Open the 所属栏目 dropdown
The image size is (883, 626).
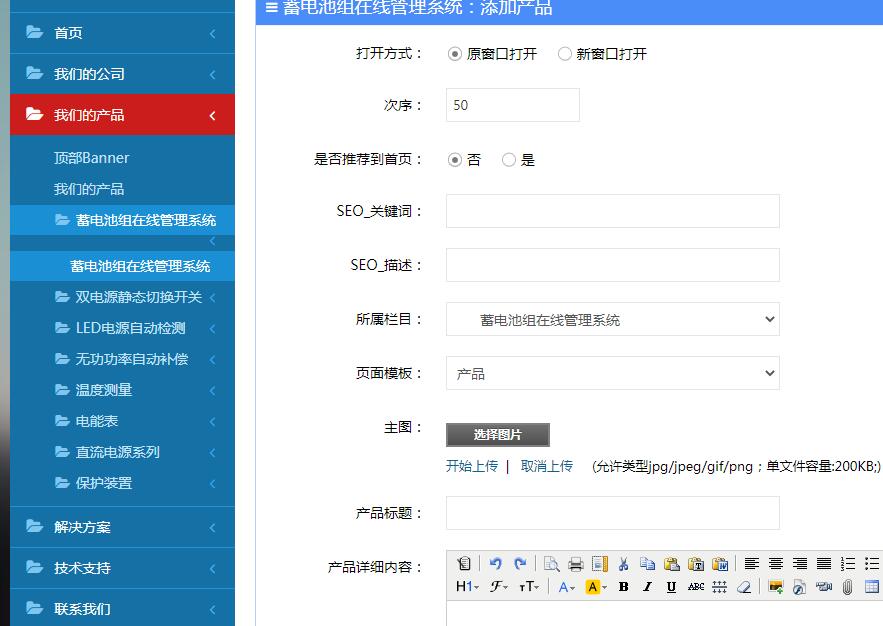pos(612,320)
